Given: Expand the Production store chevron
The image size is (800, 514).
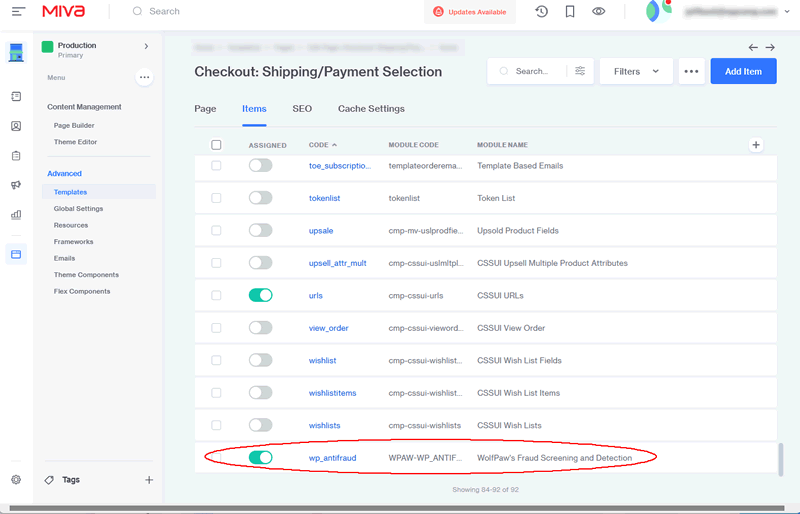Looking at the screenshot, I should point(146,46).
